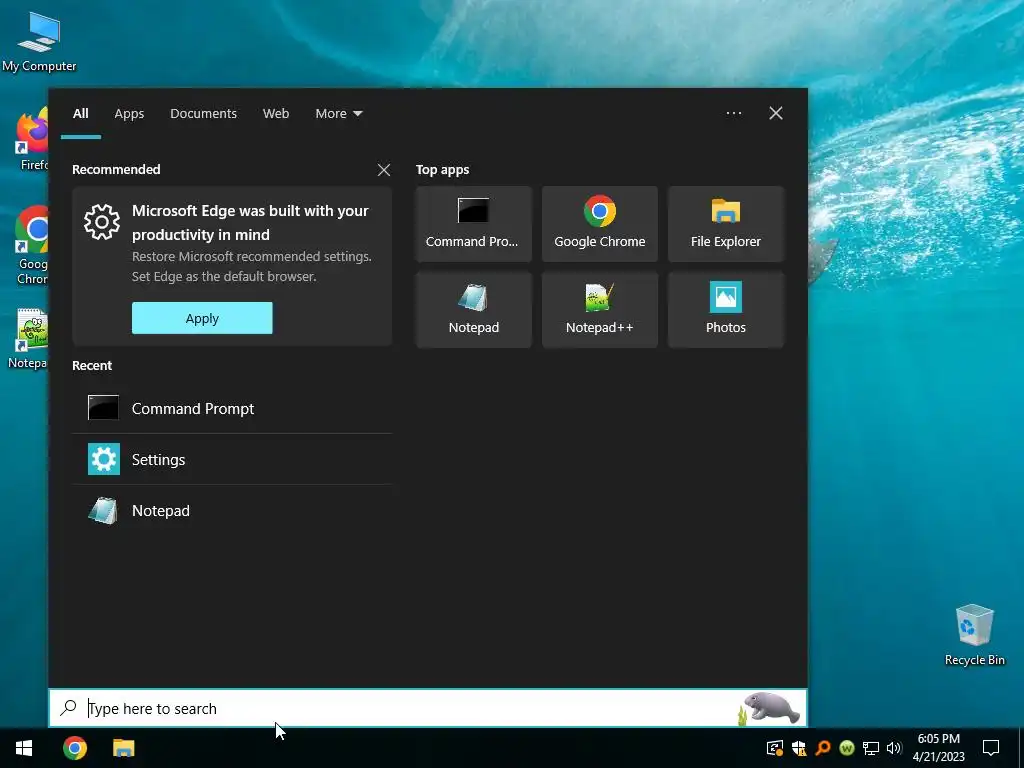Click the green round tray icon
Image resolution: width=1024 pixels, height=768 pixels.
point(847,748)
